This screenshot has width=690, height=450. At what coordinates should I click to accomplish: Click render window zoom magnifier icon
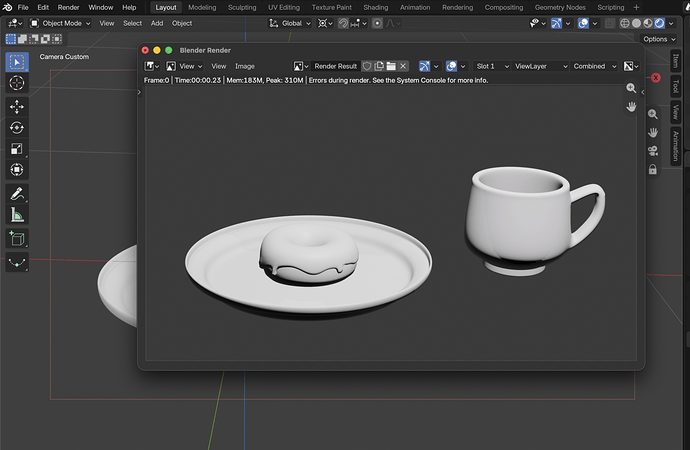[631, 88]
